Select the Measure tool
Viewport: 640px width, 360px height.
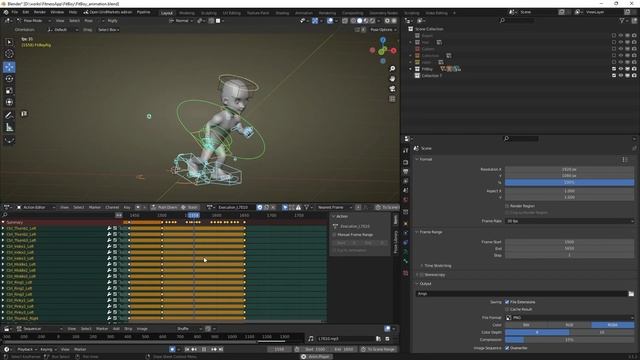coord(9,128)
